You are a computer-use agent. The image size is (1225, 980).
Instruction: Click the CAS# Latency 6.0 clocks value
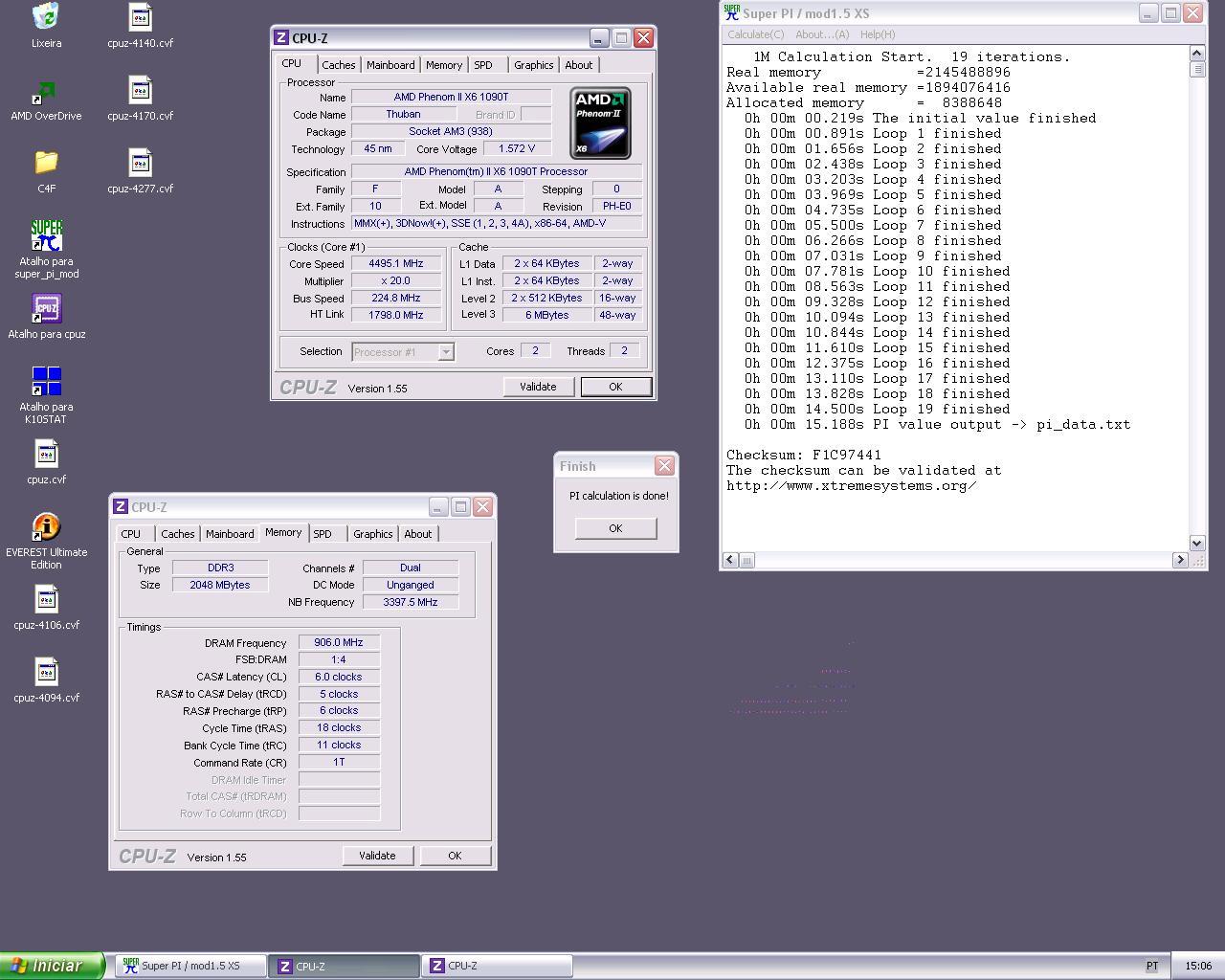tap(339, 677)
